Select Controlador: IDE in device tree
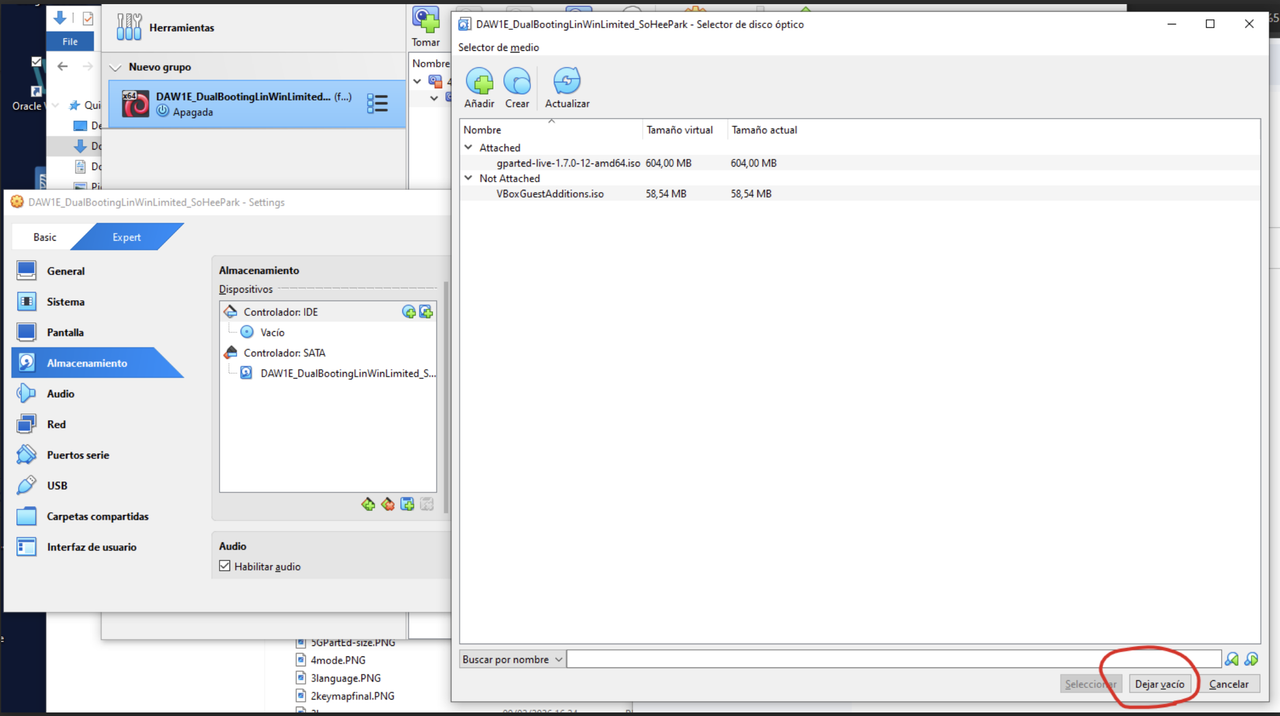This screenshot has width=1280, height=716. tap(281, 312)
